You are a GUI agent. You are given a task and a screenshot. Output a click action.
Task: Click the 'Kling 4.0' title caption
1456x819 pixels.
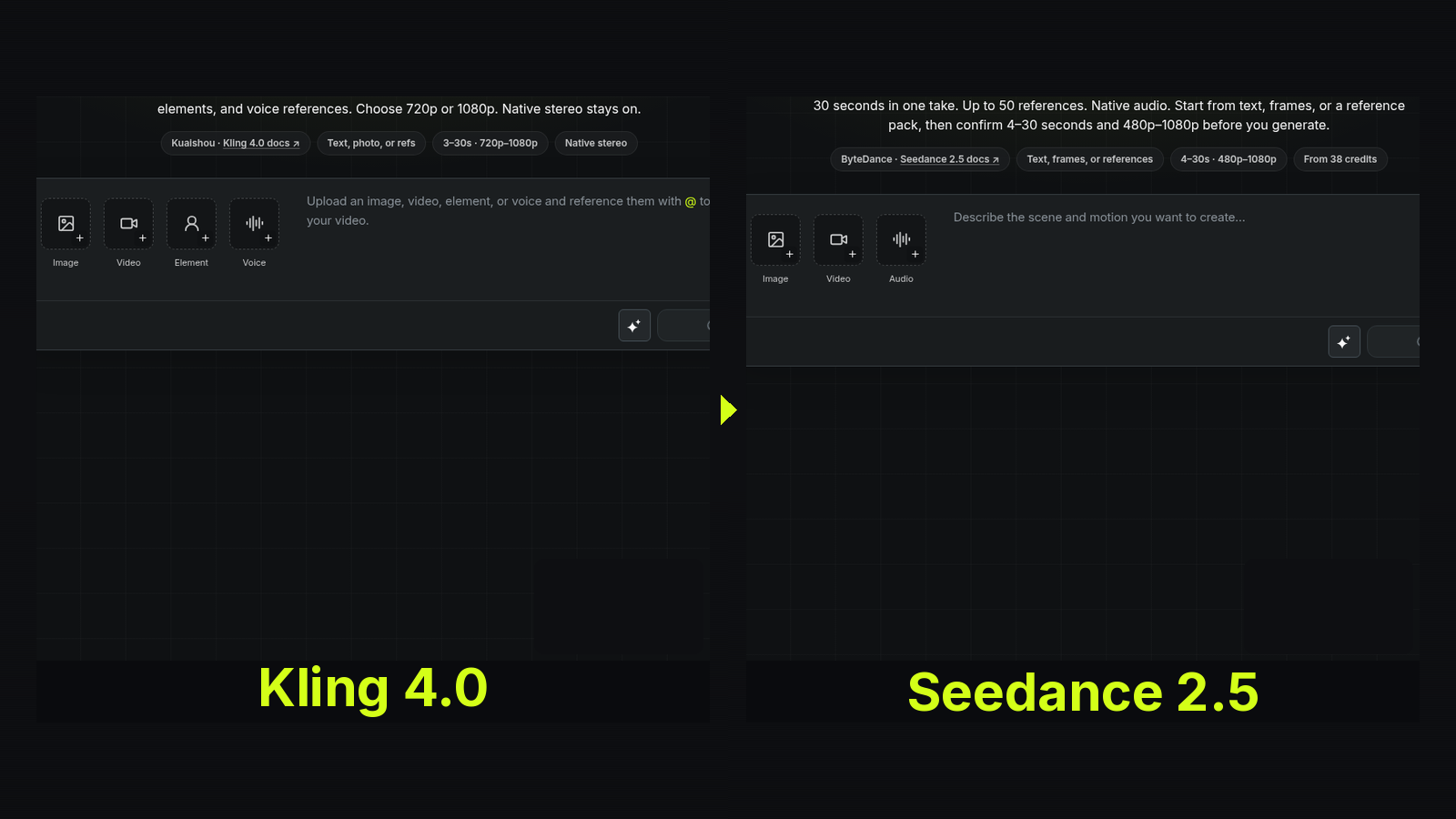click(373, 688)
